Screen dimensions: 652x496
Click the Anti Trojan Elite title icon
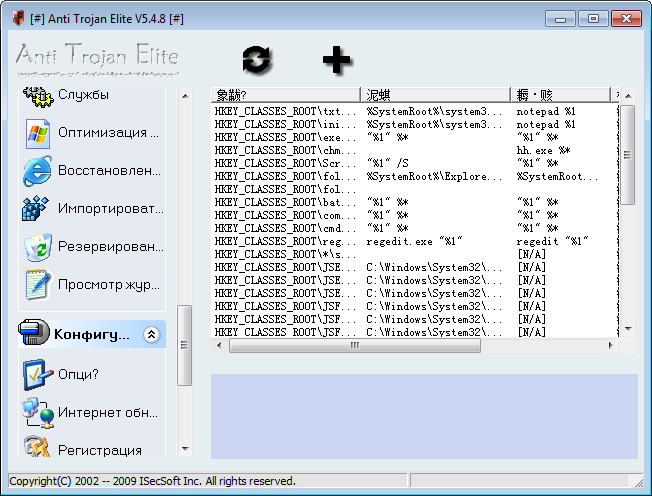18,18
